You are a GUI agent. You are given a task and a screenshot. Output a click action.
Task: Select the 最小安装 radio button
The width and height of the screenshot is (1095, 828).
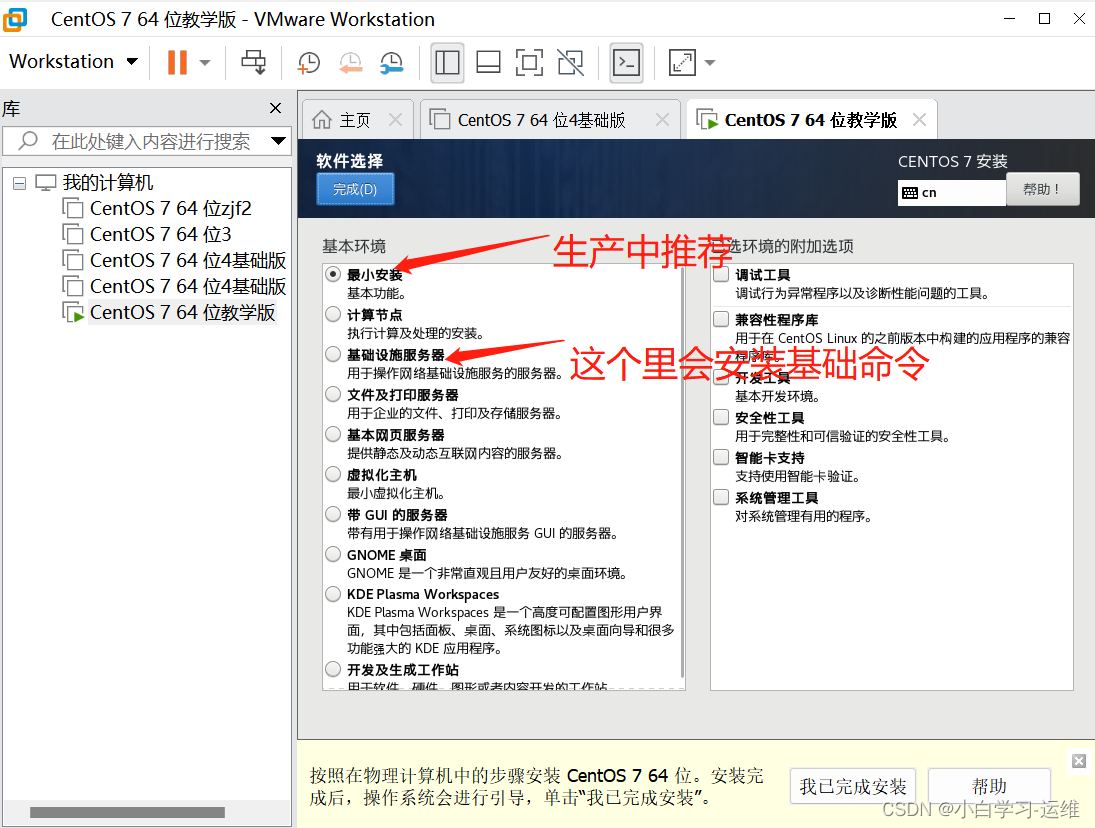click(333, 274)
